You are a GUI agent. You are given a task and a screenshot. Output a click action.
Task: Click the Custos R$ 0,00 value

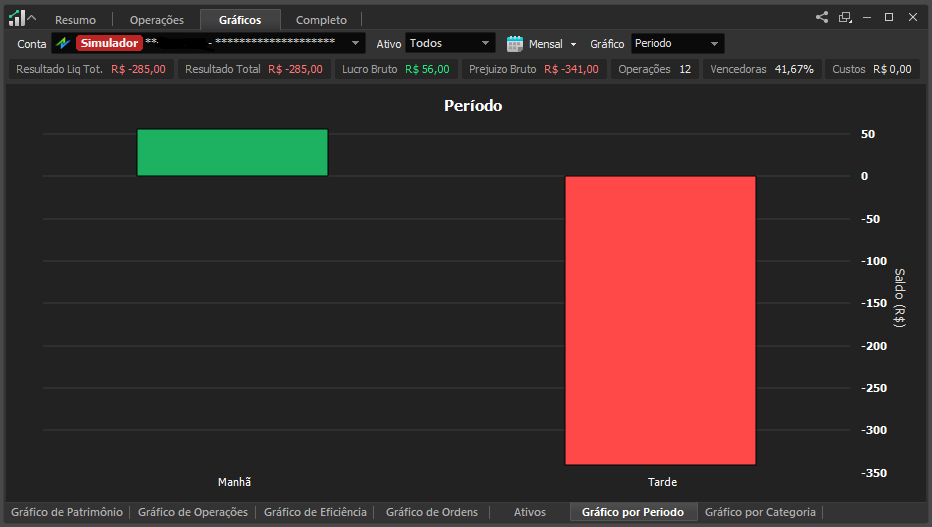point(892,69)
